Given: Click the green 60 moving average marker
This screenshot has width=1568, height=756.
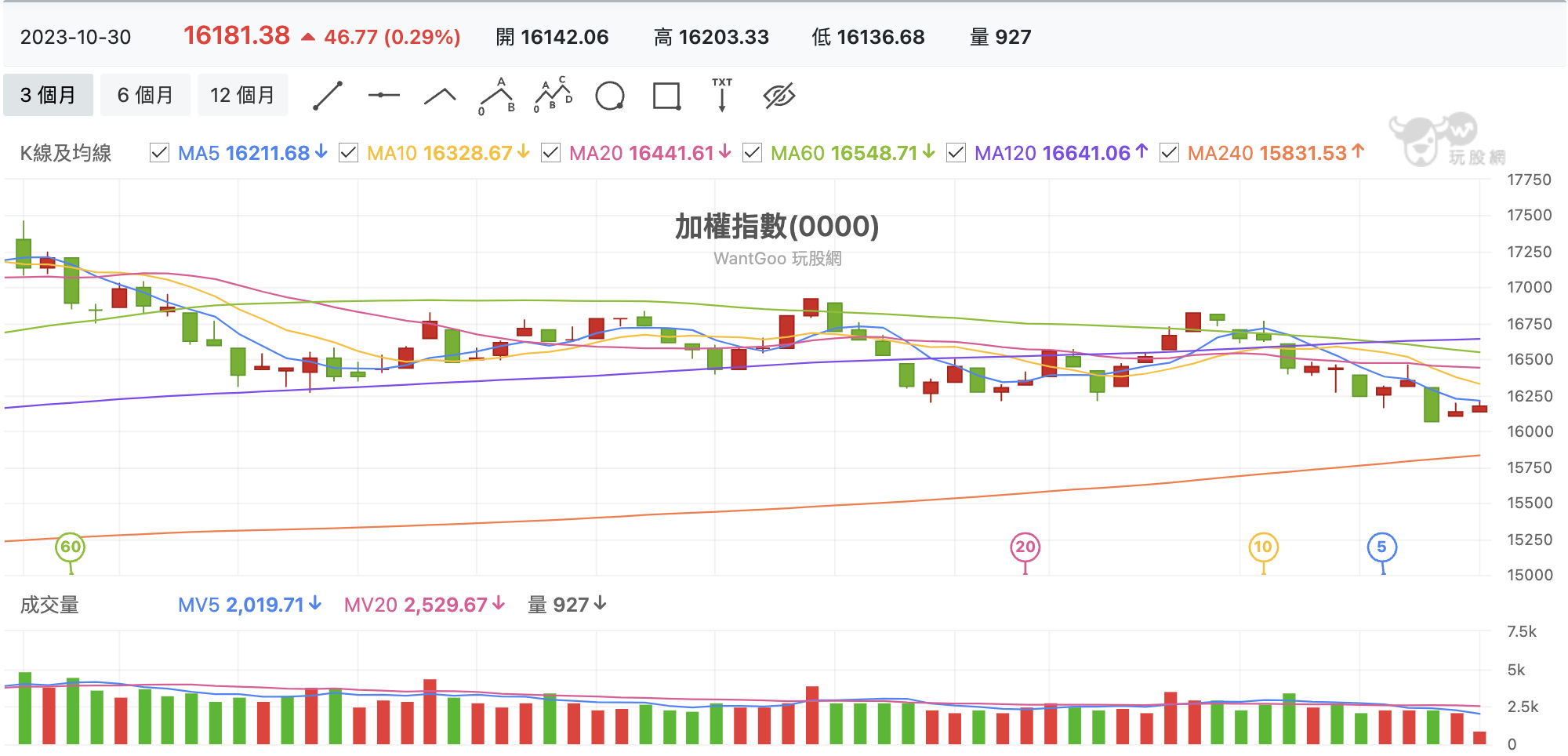Looking at the screenshot, I should [71, 547].
